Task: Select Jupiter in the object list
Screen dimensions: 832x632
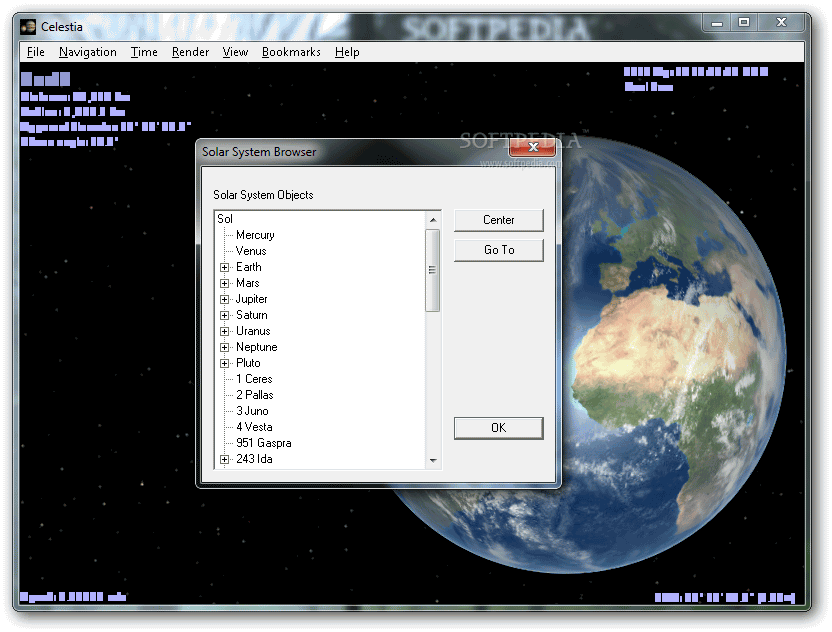Action: tap(252, 299)
